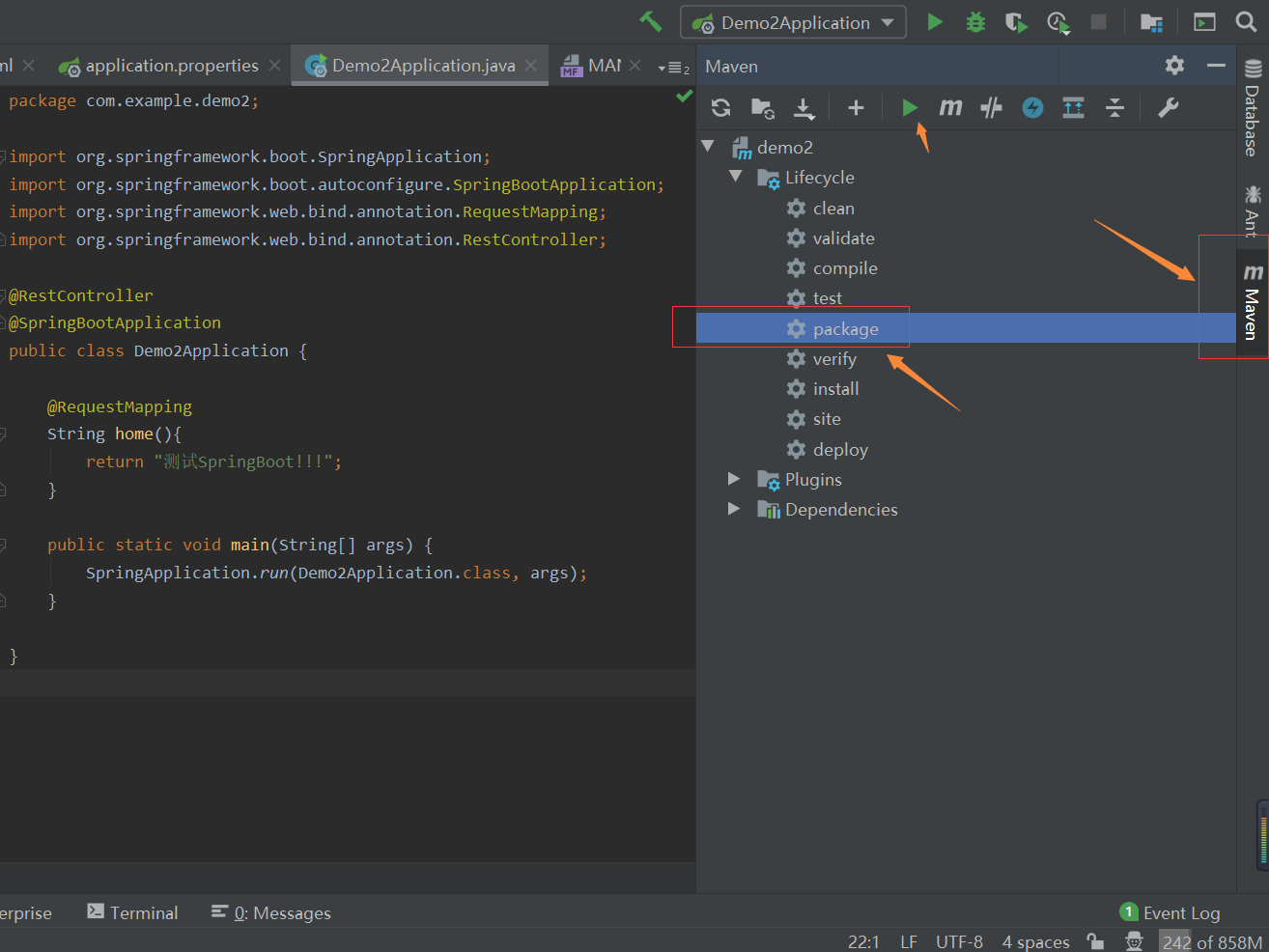The image size is (1269, 952).
Task: Click the Reload All Maven Projects icon
Action: [x=720, y=108]
